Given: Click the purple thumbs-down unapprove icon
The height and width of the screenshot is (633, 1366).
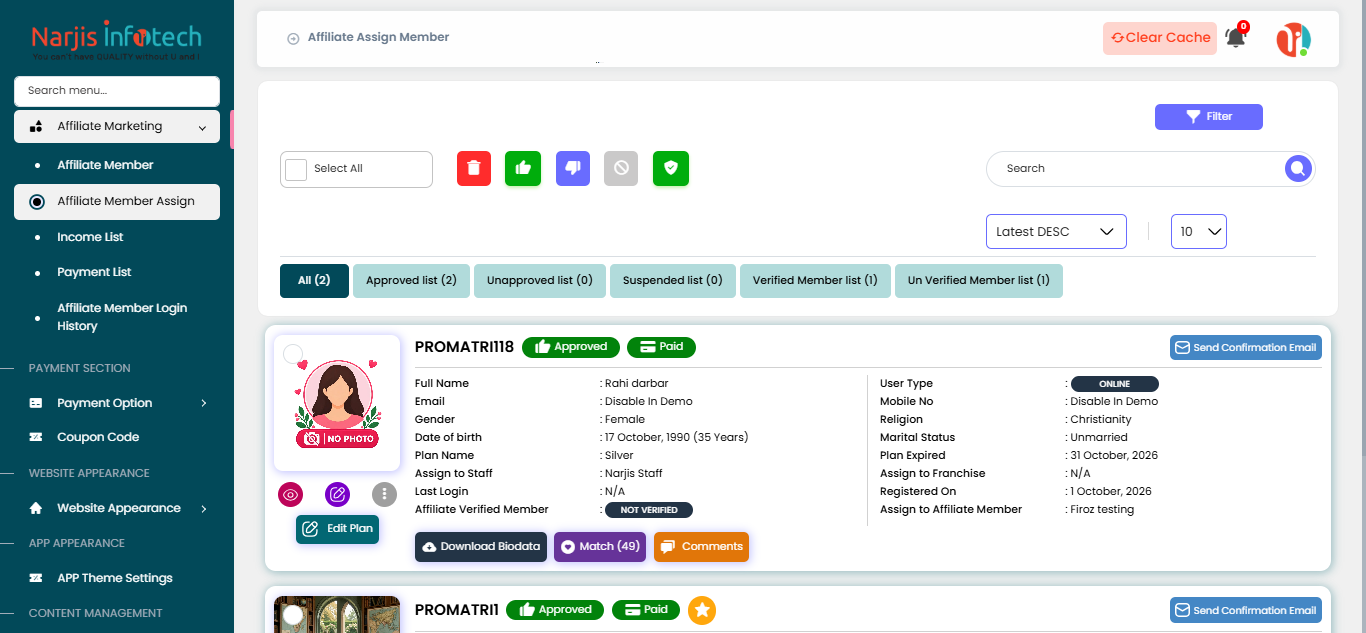Looking at the screenshot, I should coord(573,168).
